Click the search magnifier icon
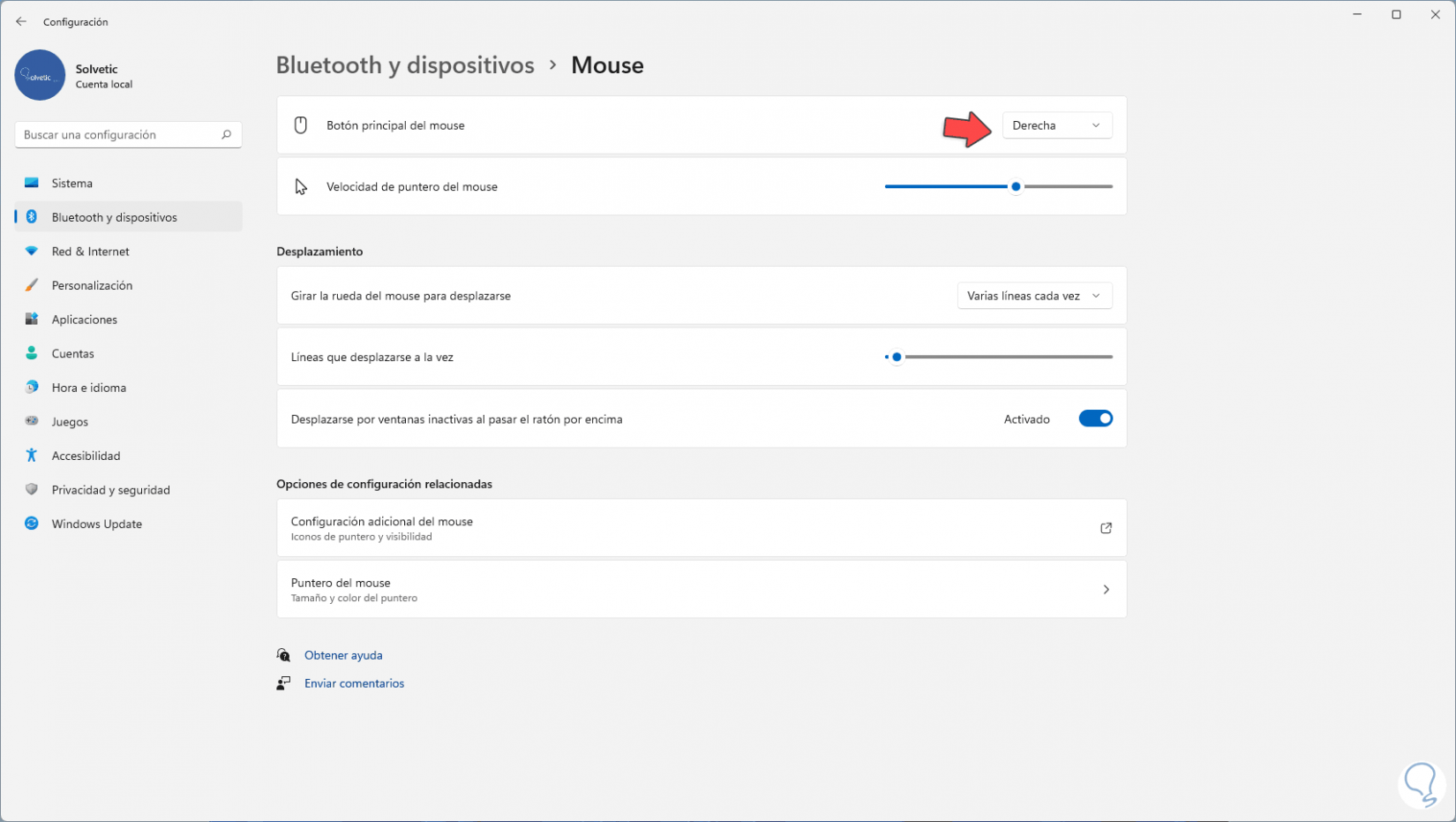The height and width of the screenshot is (822, 1456). click(226, 135)
